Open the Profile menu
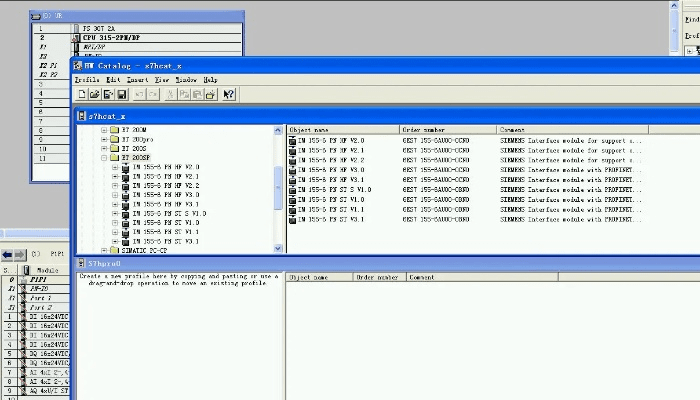 pos(87,79)
